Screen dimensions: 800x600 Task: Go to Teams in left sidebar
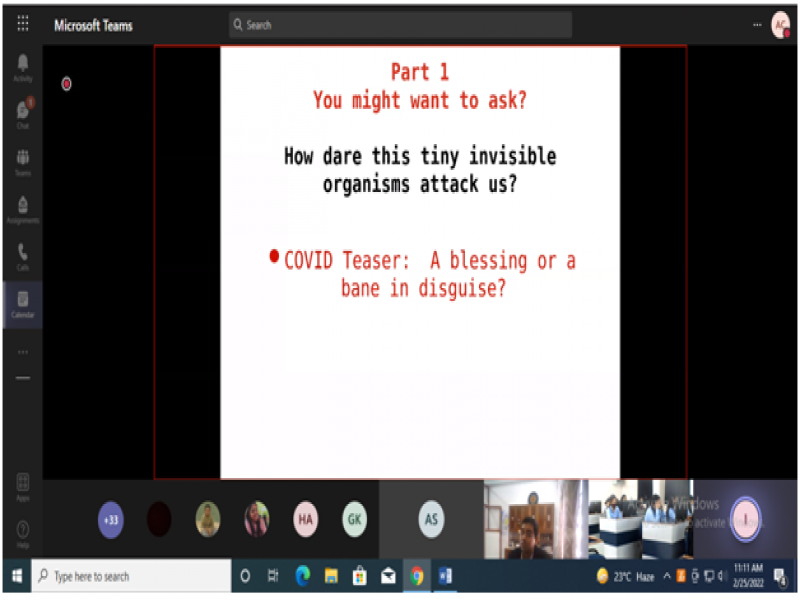click(22, 161)
